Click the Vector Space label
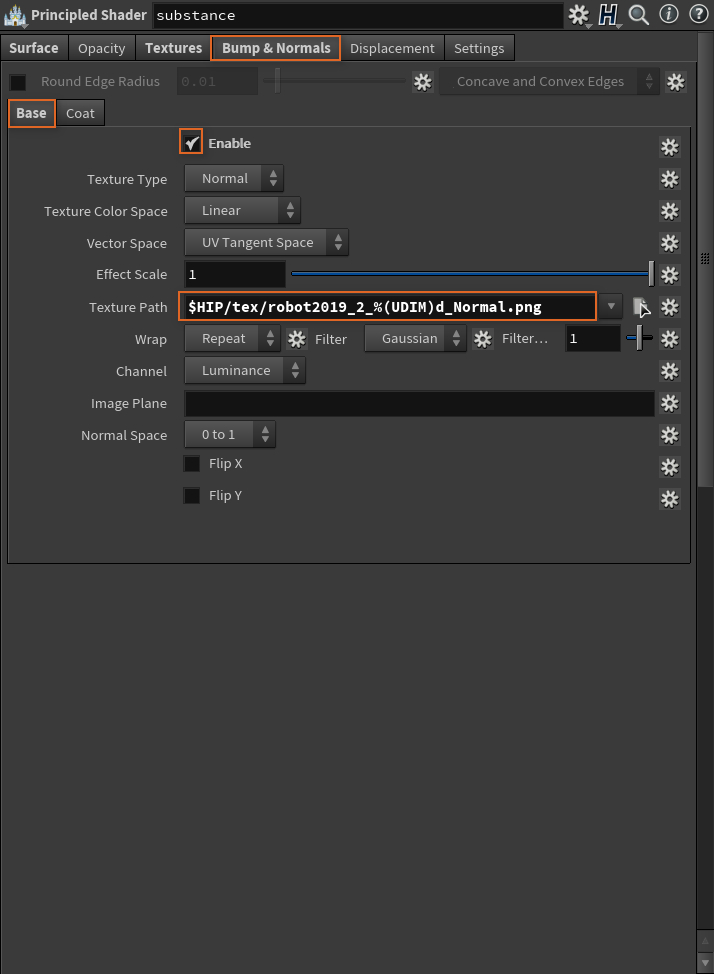 [127, 244]
